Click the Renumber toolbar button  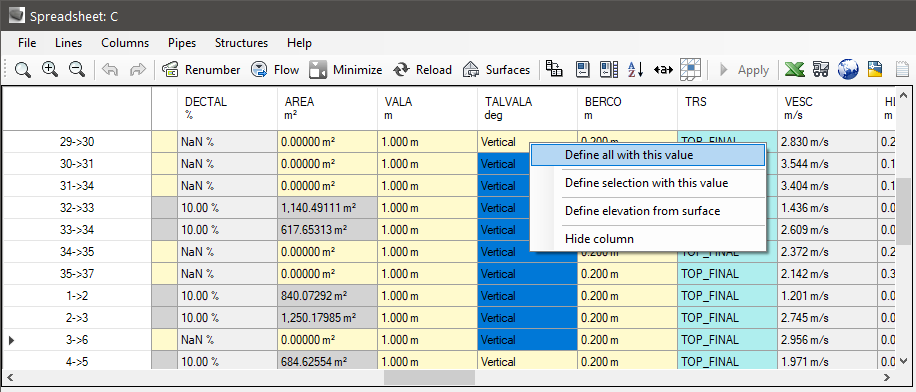(x=201, y=70)
